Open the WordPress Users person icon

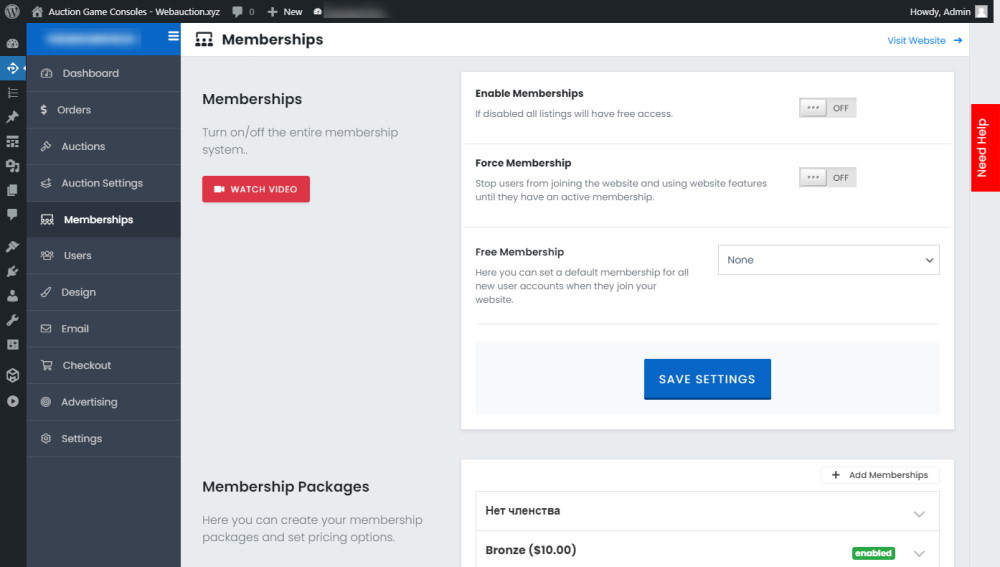click(12, 296)
